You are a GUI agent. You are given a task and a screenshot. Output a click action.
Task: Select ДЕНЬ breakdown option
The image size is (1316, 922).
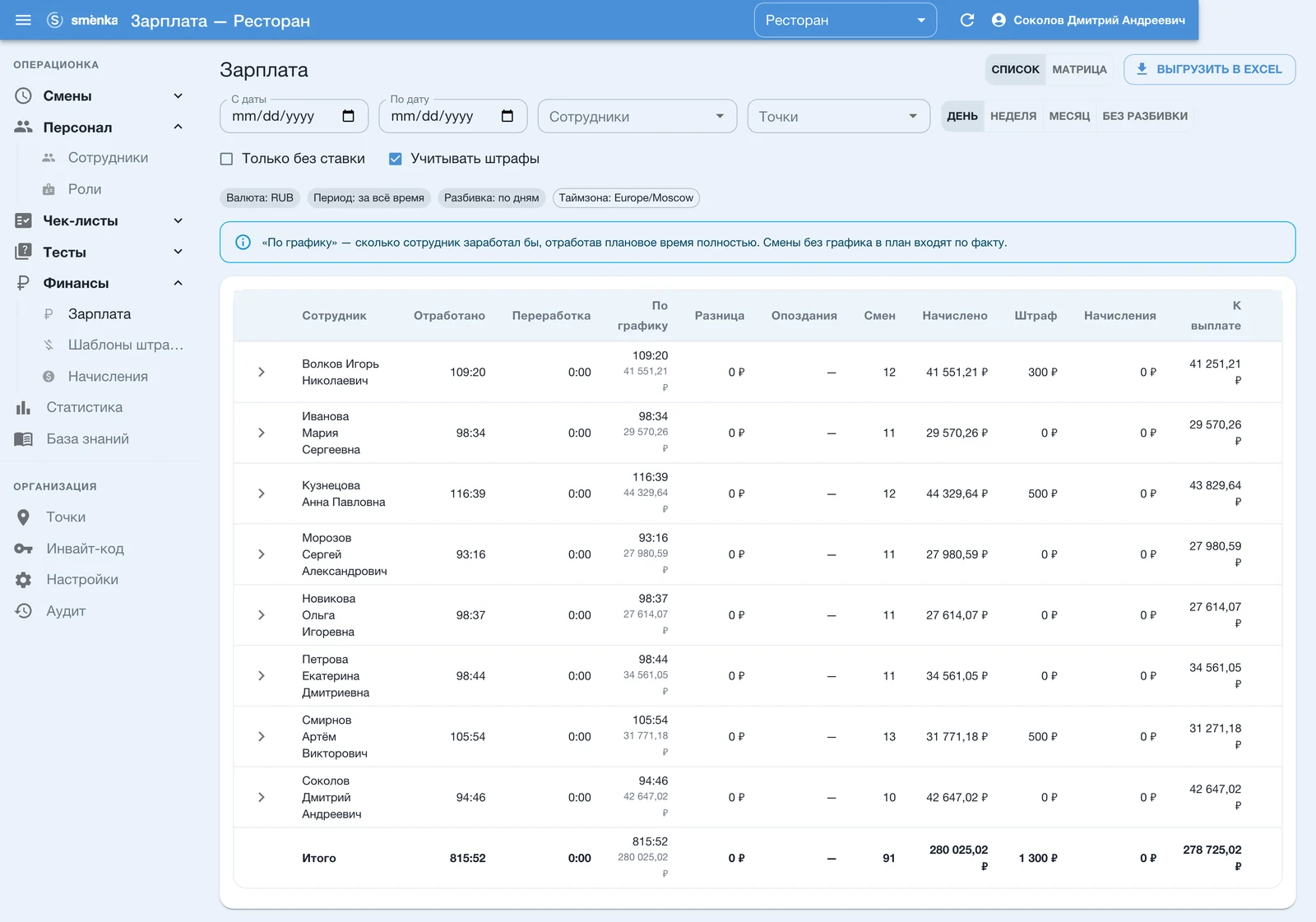(x=962, y=116)
